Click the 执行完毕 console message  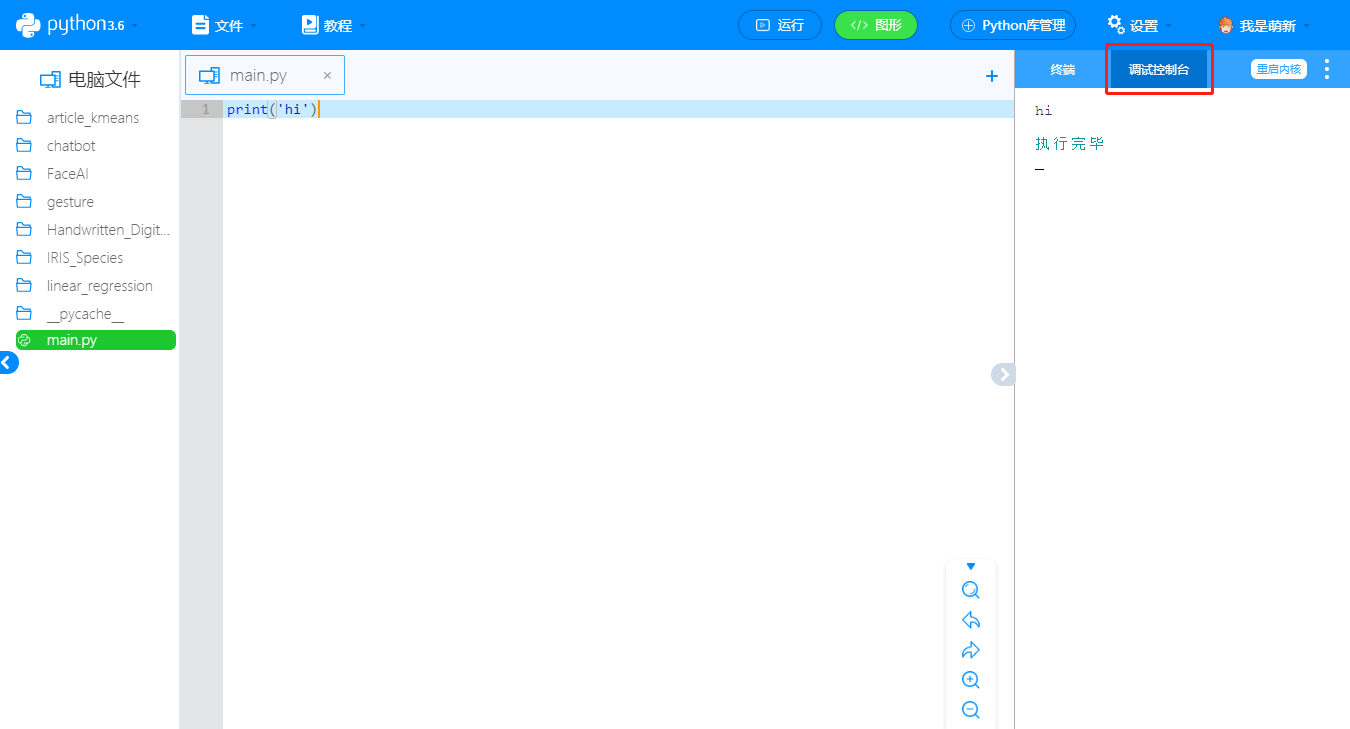tap(1070, 144)
